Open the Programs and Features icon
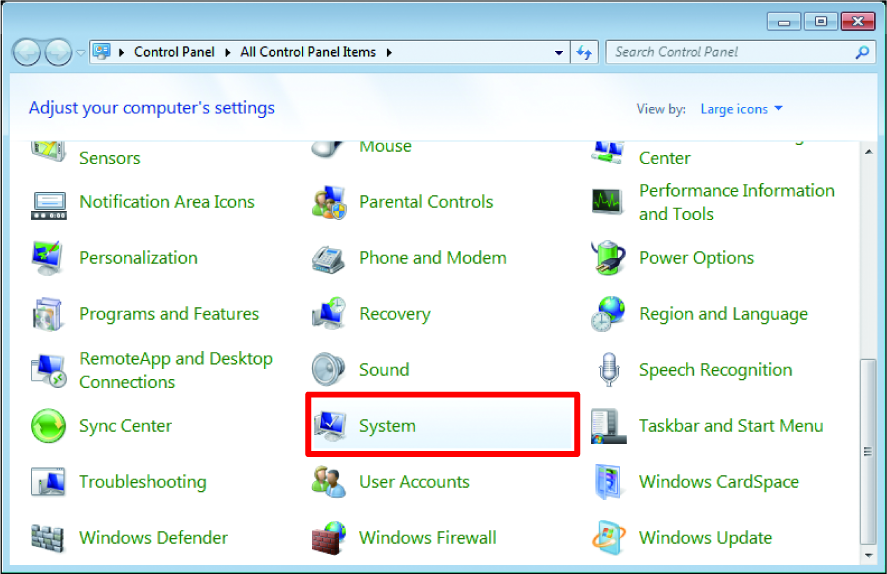The image size is (887, 574). pos(49,314)
